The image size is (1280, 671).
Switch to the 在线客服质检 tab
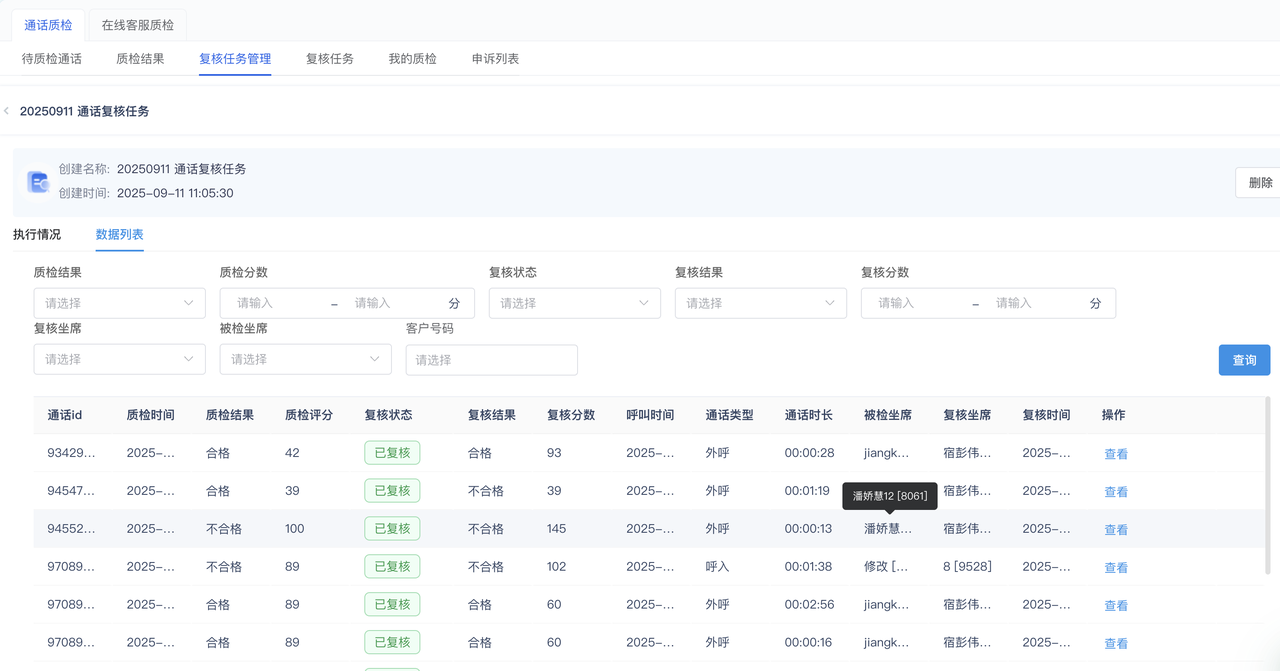tap(138, 25)
